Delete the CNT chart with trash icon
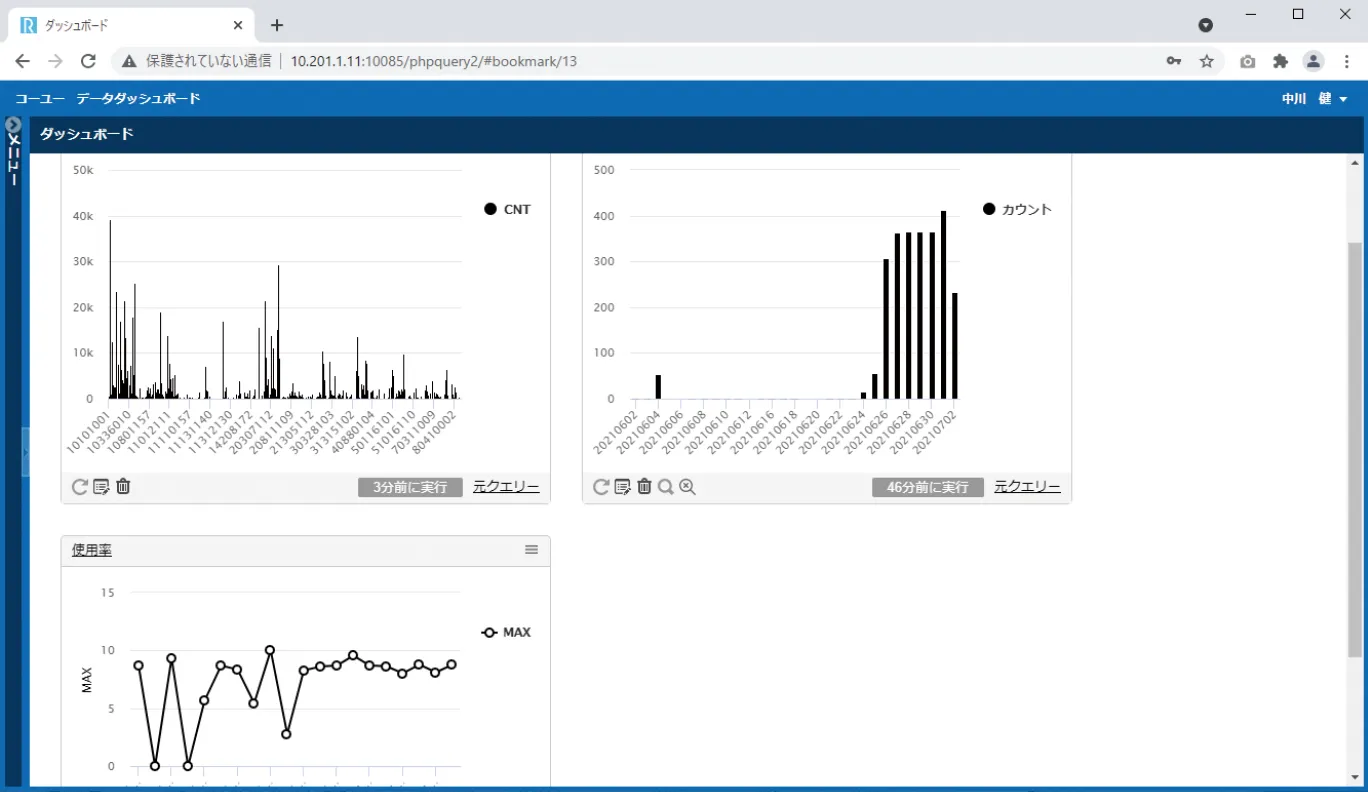The image size is (1368, 792). 123,487
